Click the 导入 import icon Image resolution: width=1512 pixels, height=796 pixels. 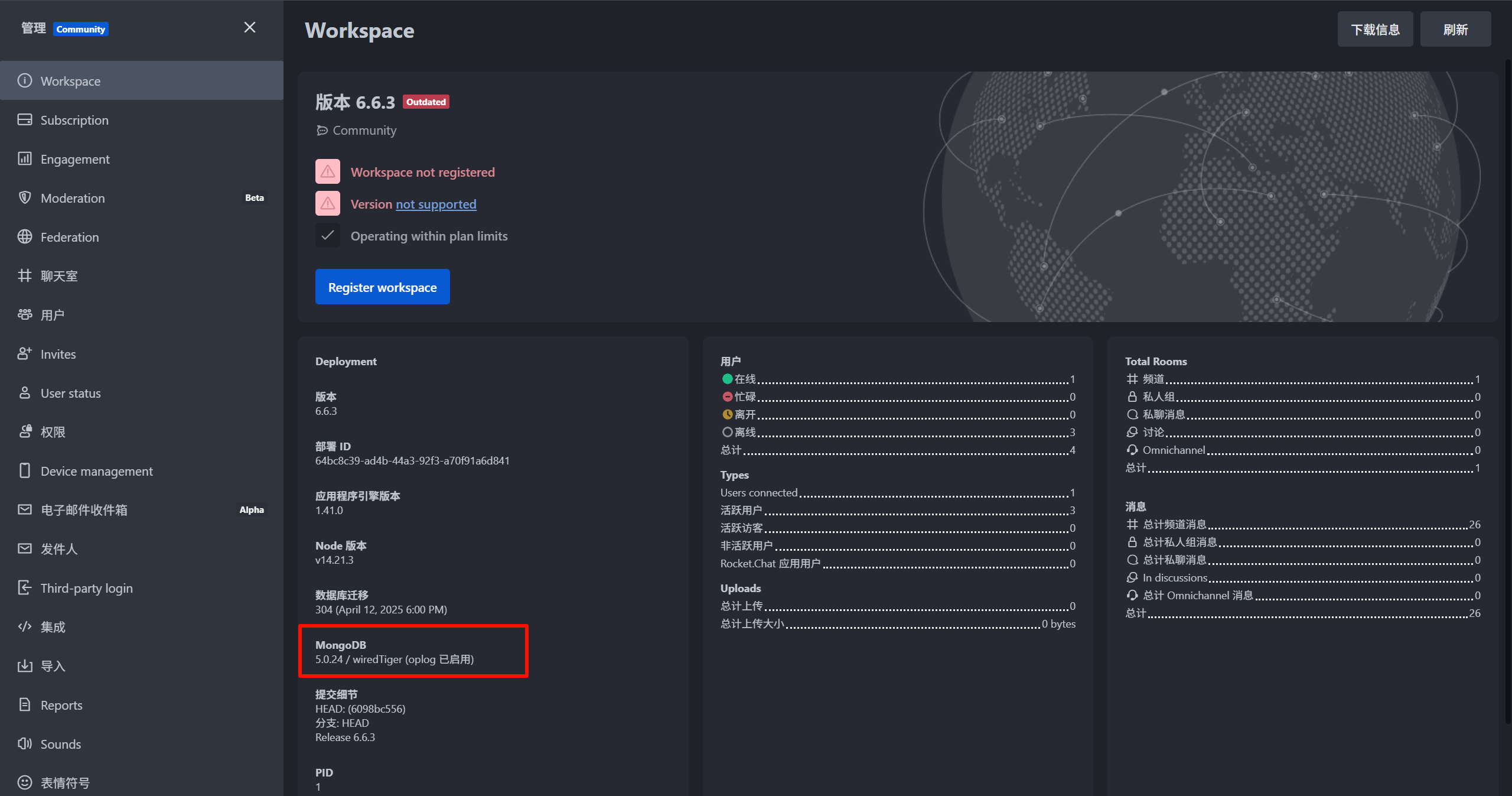[x=25, y=665]
